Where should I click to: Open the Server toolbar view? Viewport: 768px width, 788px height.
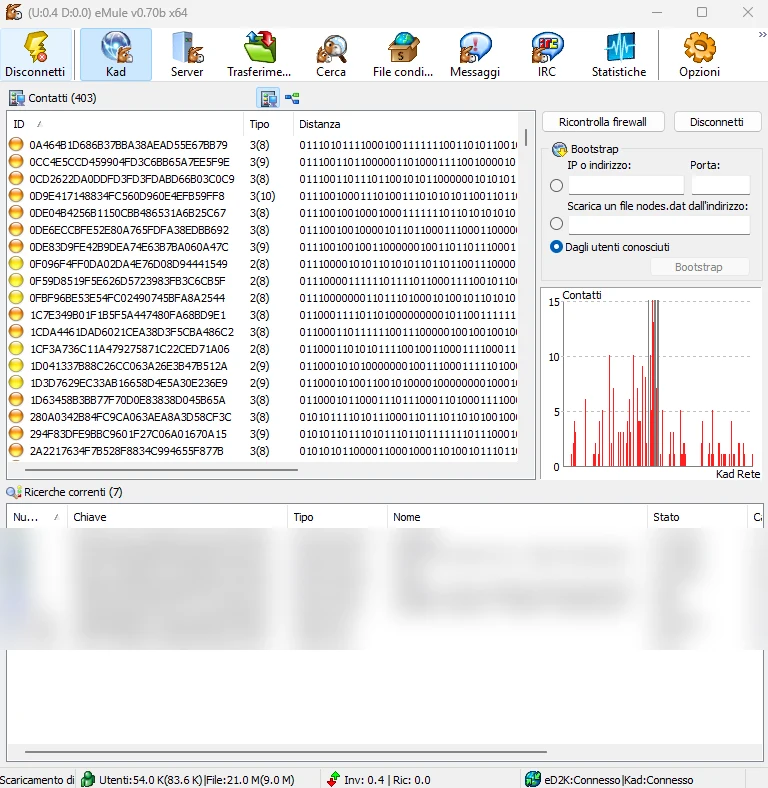(187, 54)
